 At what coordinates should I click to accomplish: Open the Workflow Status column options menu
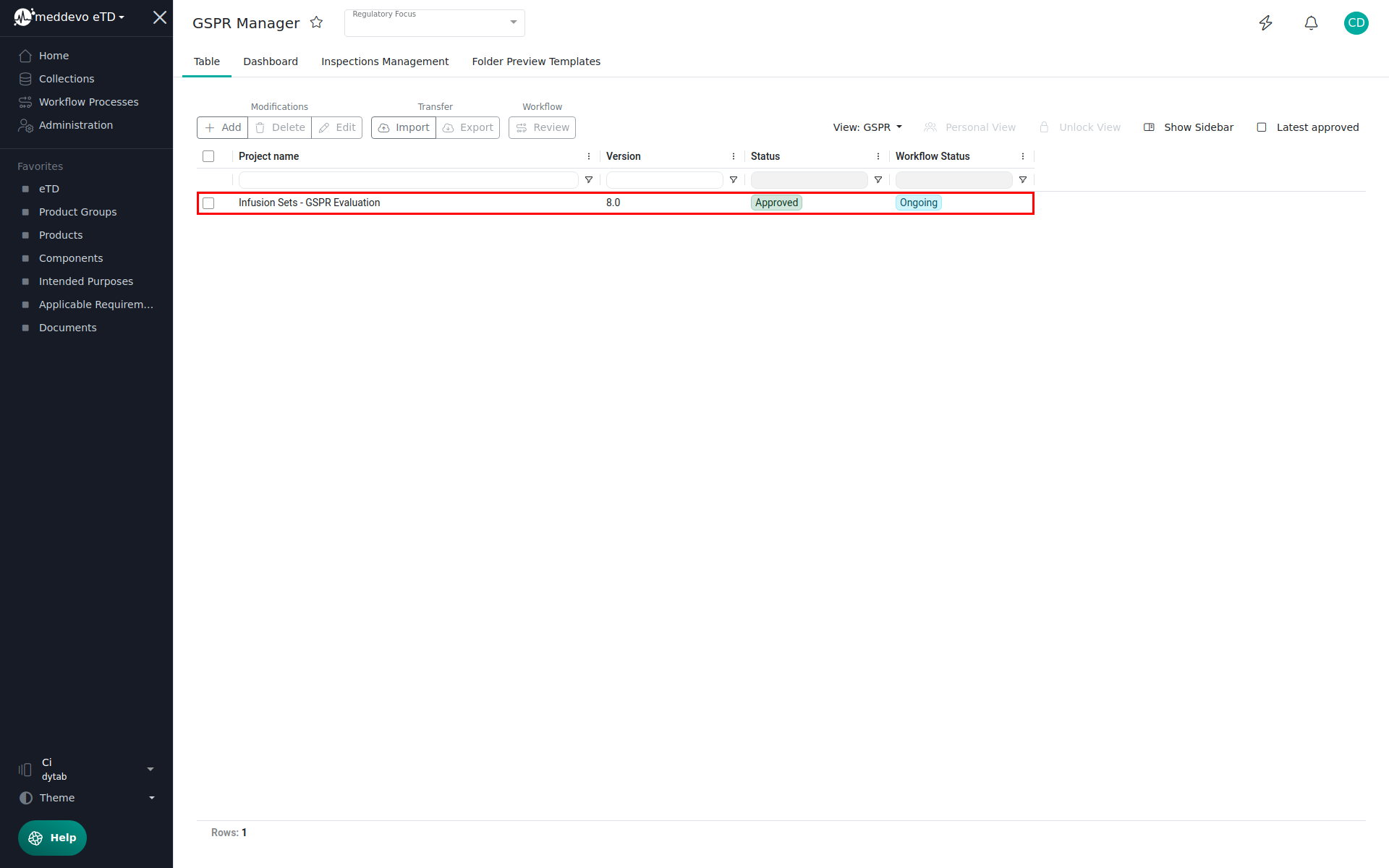[x=1023, y=156]
